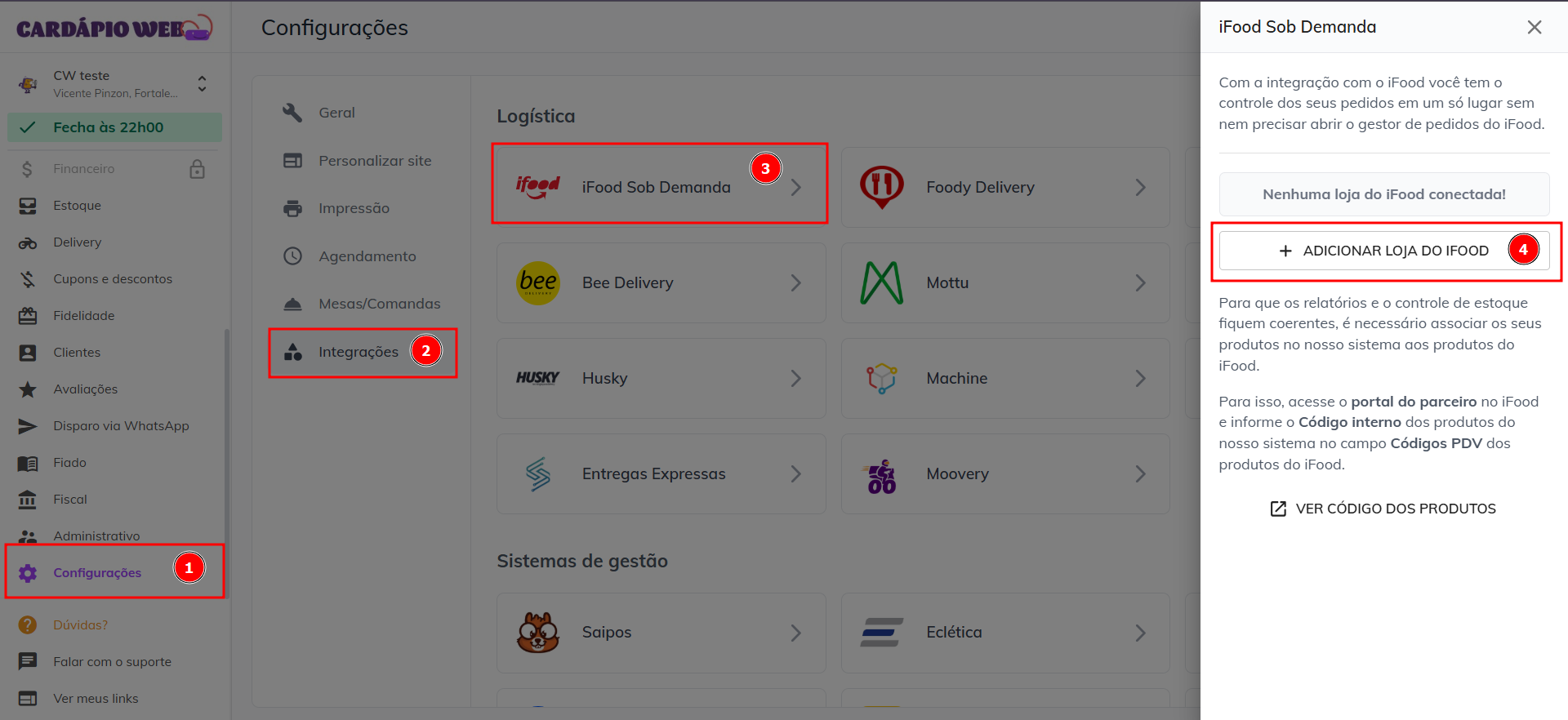Click the Fecha às 22h00 status bar
The height and width of the screenshot is (720, 1568).
(x=114, y=127)
